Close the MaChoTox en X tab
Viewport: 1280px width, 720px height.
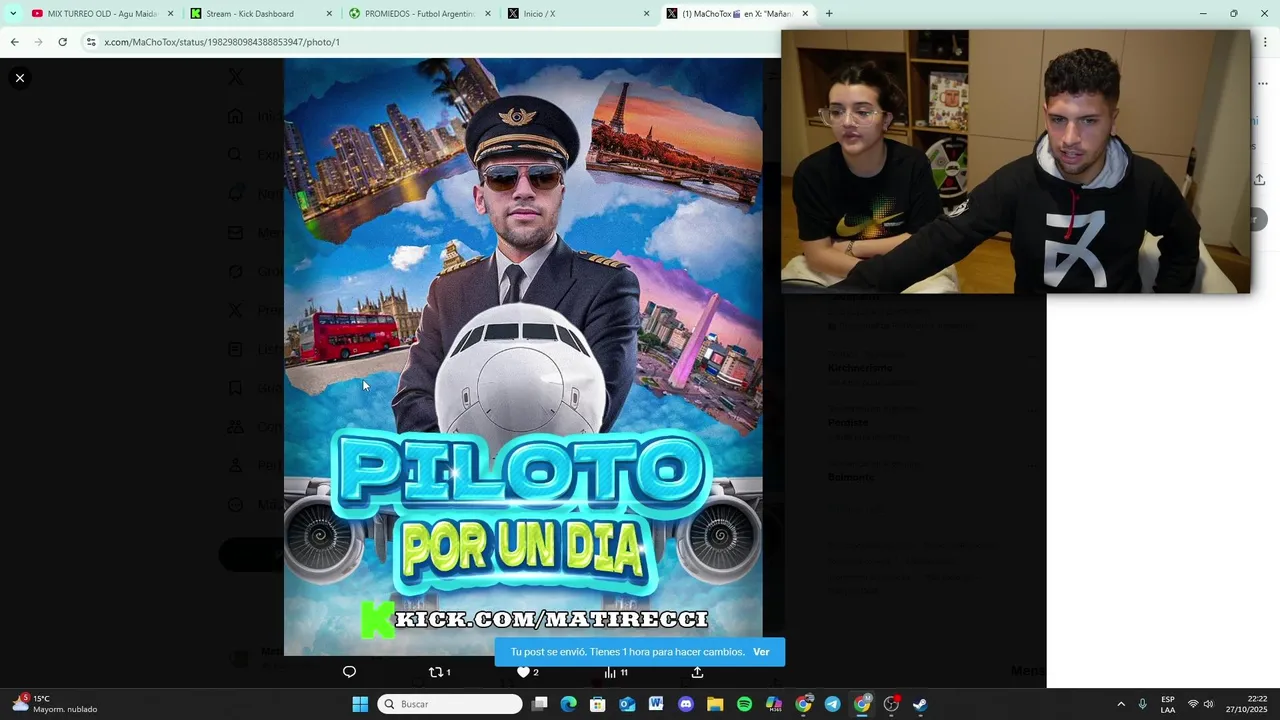(805, 14)
